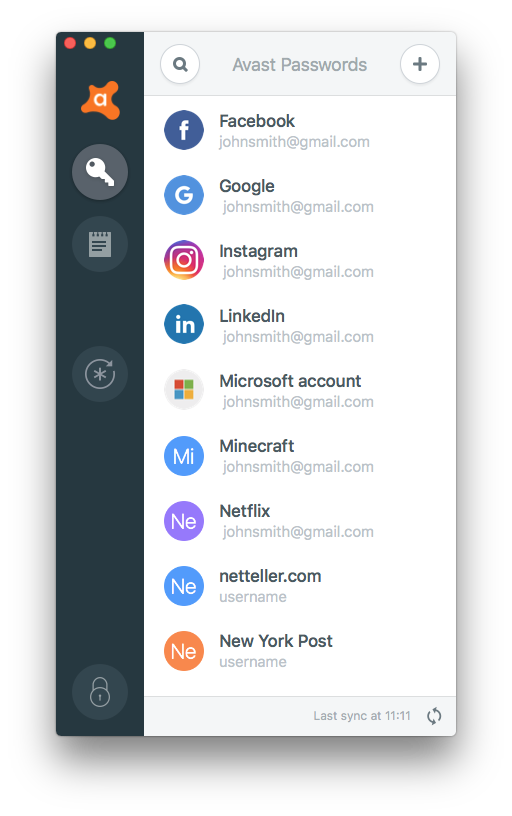Select the Google account entry

pos(300,195)
